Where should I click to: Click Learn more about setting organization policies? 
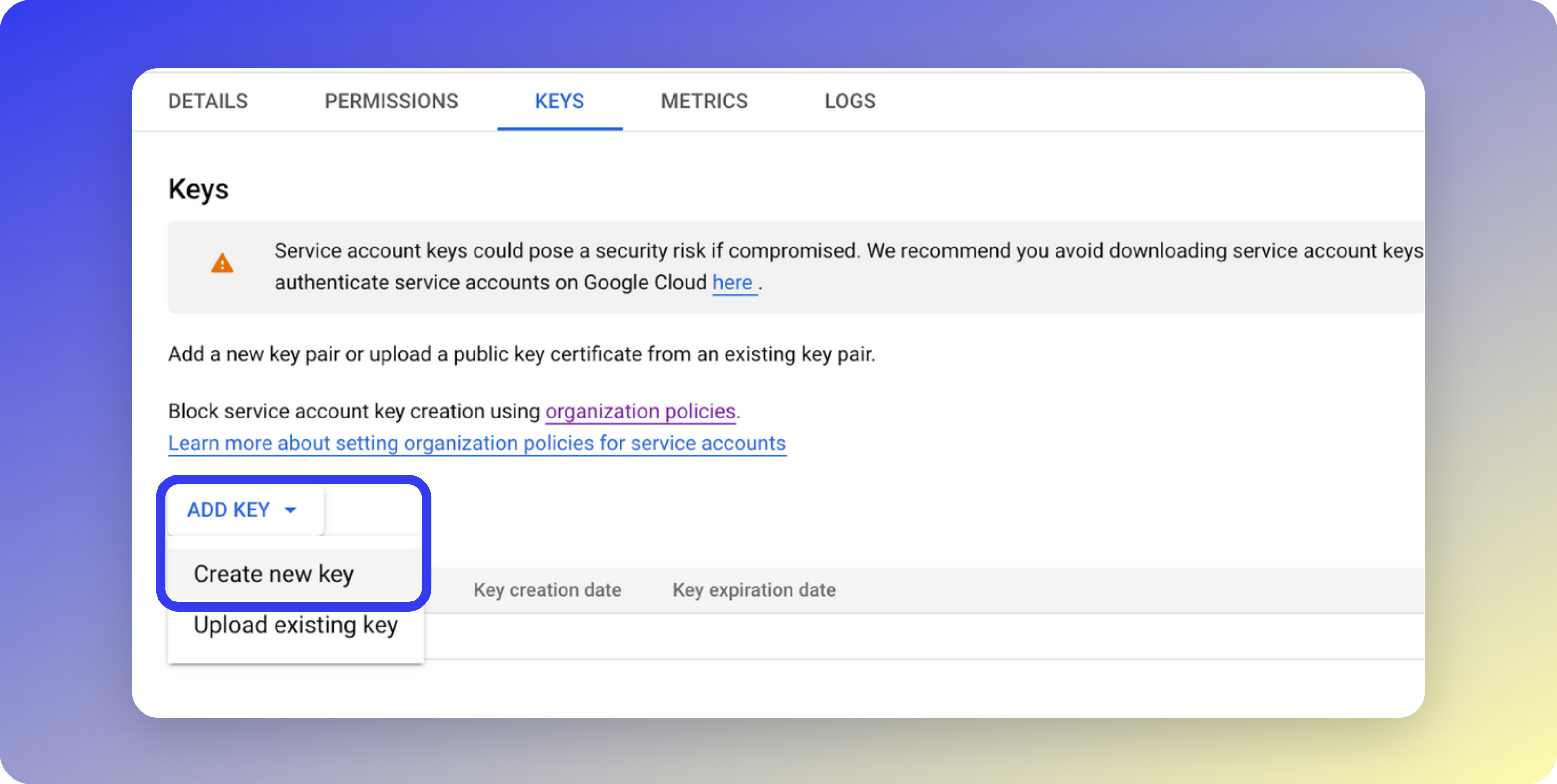pos(477,444)
